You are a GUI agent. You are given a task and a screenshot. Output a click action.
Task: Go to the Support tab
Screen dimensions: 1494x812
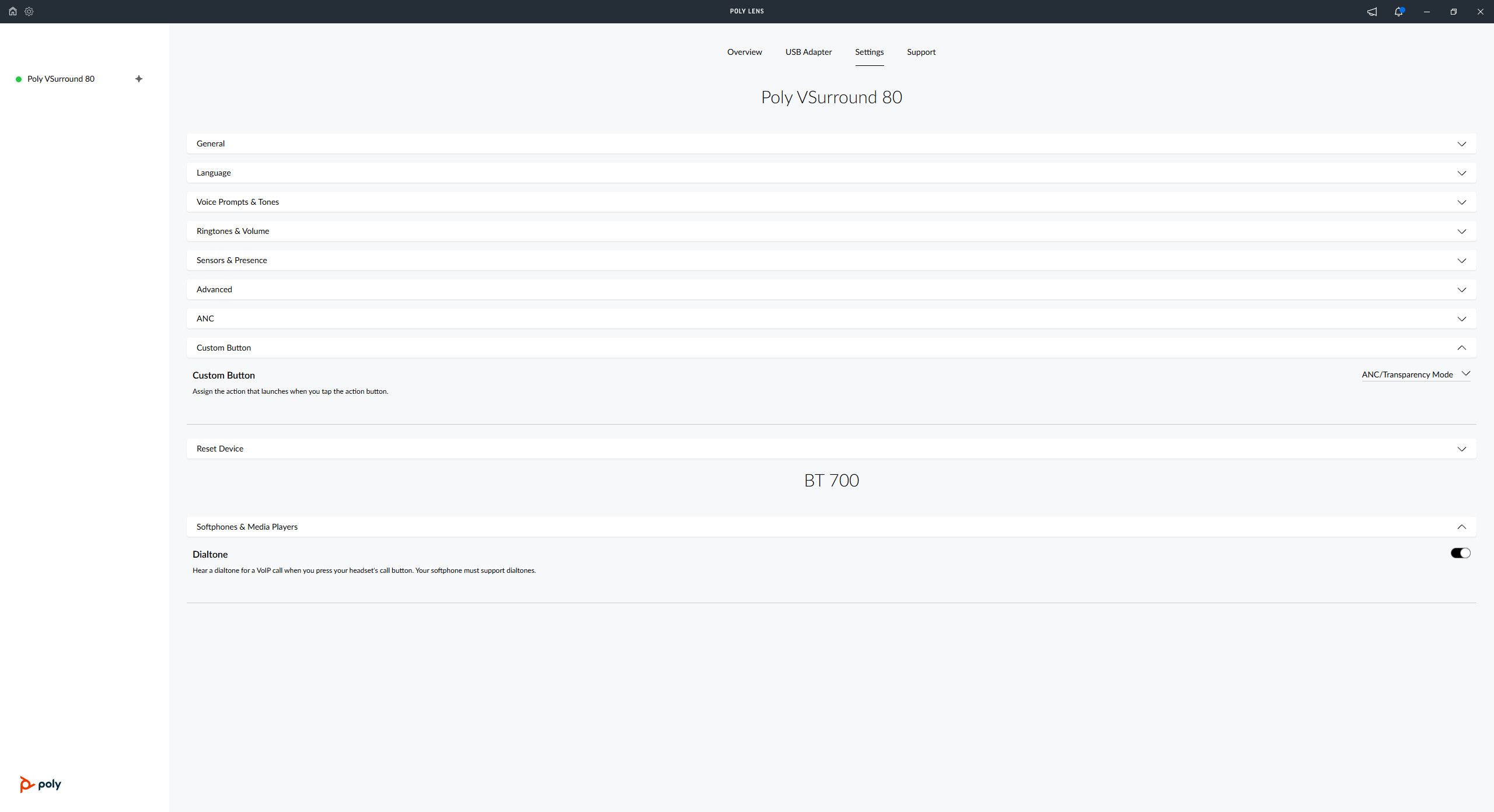(x=921, y=52)
